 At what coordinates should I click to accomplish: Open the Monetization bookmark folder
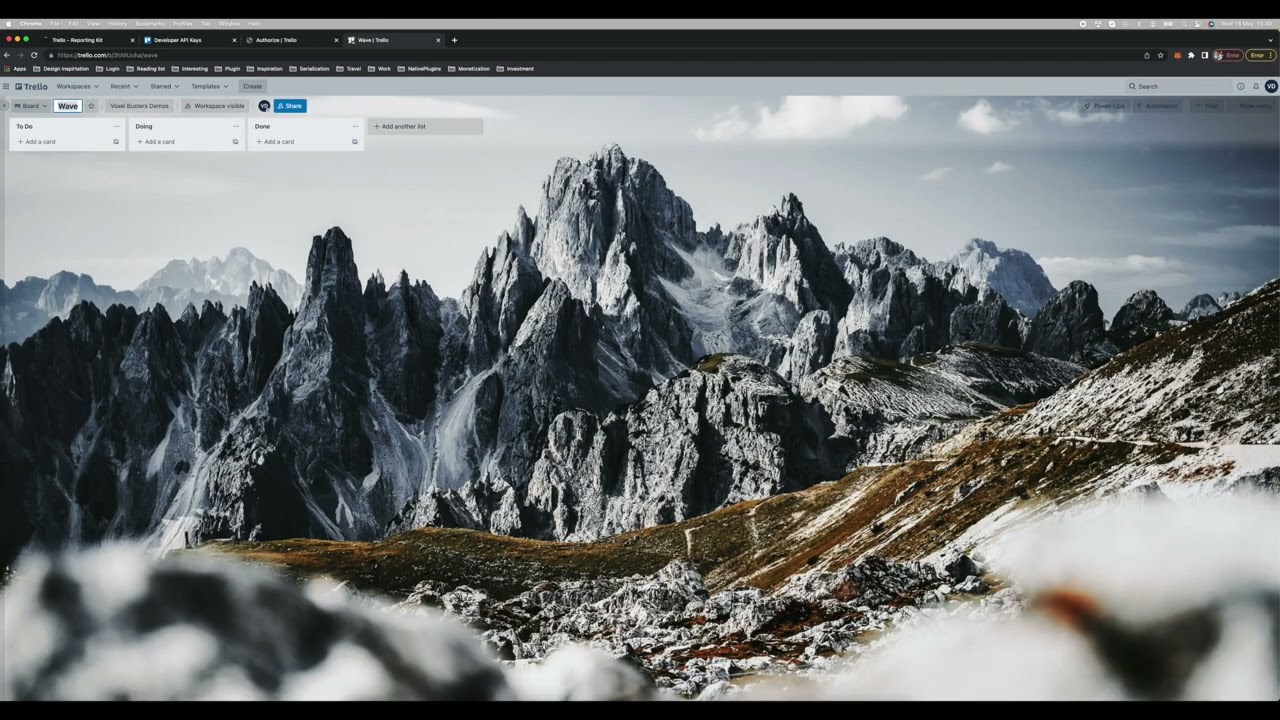click(x=469, y=69)
